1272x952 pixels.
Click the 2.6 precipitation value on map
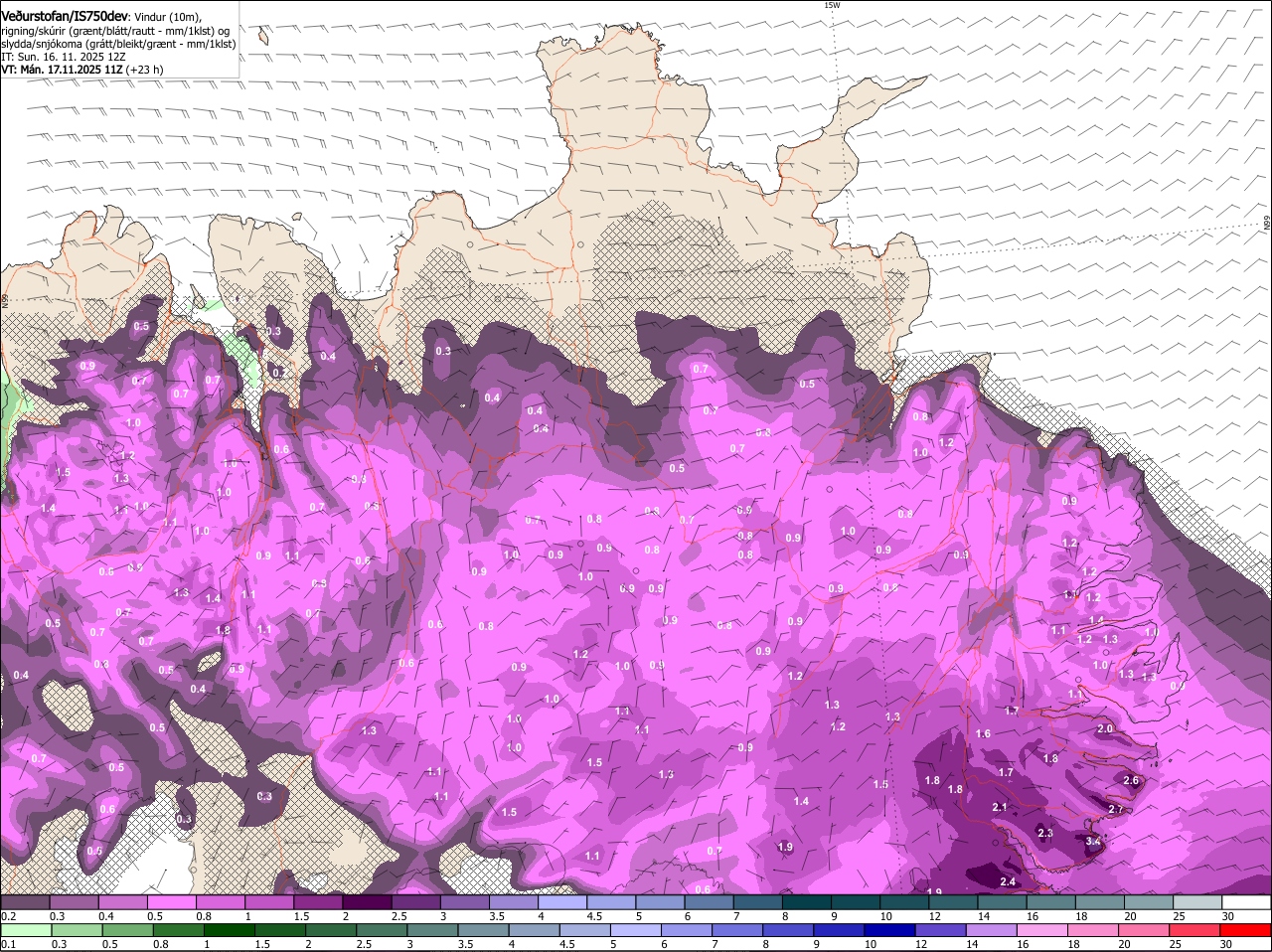tap(1131, 780)
